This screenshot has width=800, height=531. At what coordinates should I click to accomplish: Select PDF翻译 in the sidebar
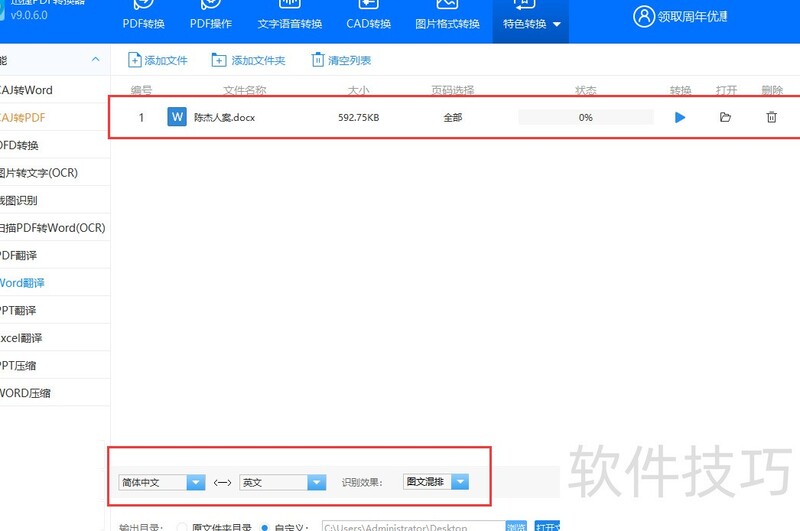[55, 255]
